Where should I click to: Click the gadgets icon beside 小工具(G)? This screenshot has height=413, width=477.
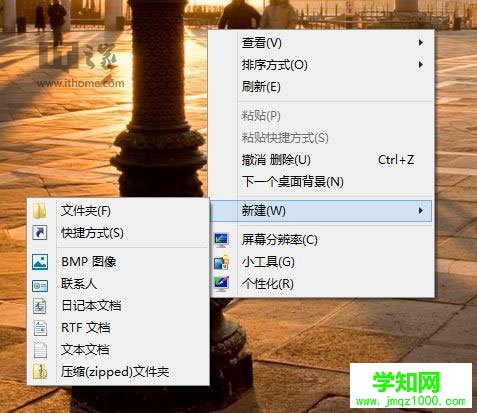click(221, 262)
